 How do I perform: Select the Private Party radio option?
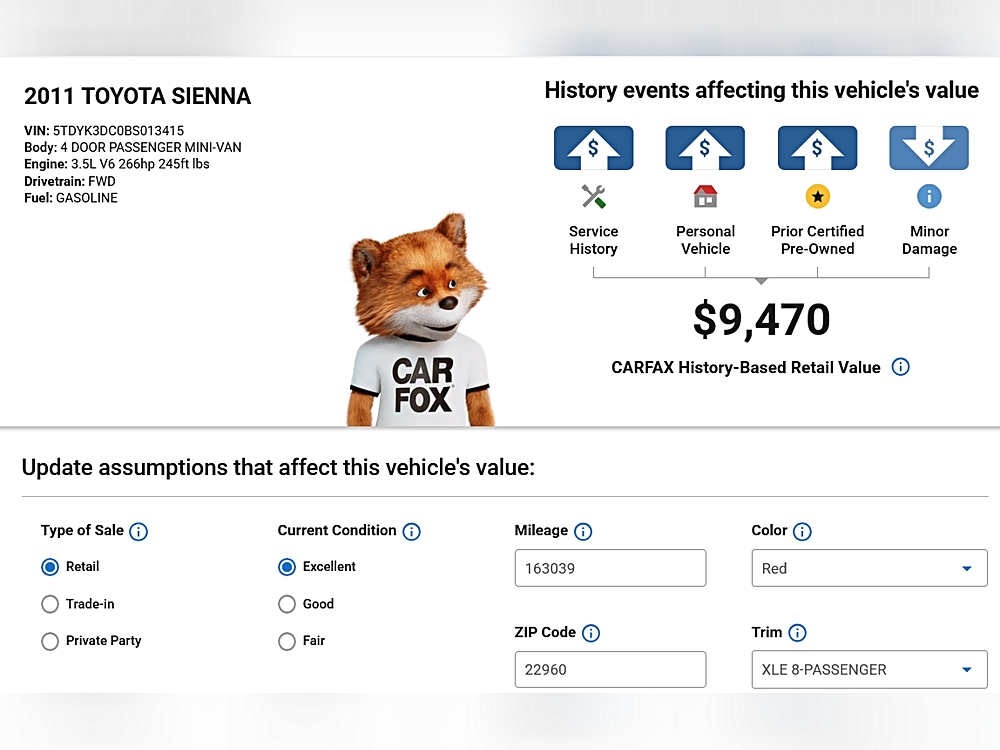click(x=50, y=641)
